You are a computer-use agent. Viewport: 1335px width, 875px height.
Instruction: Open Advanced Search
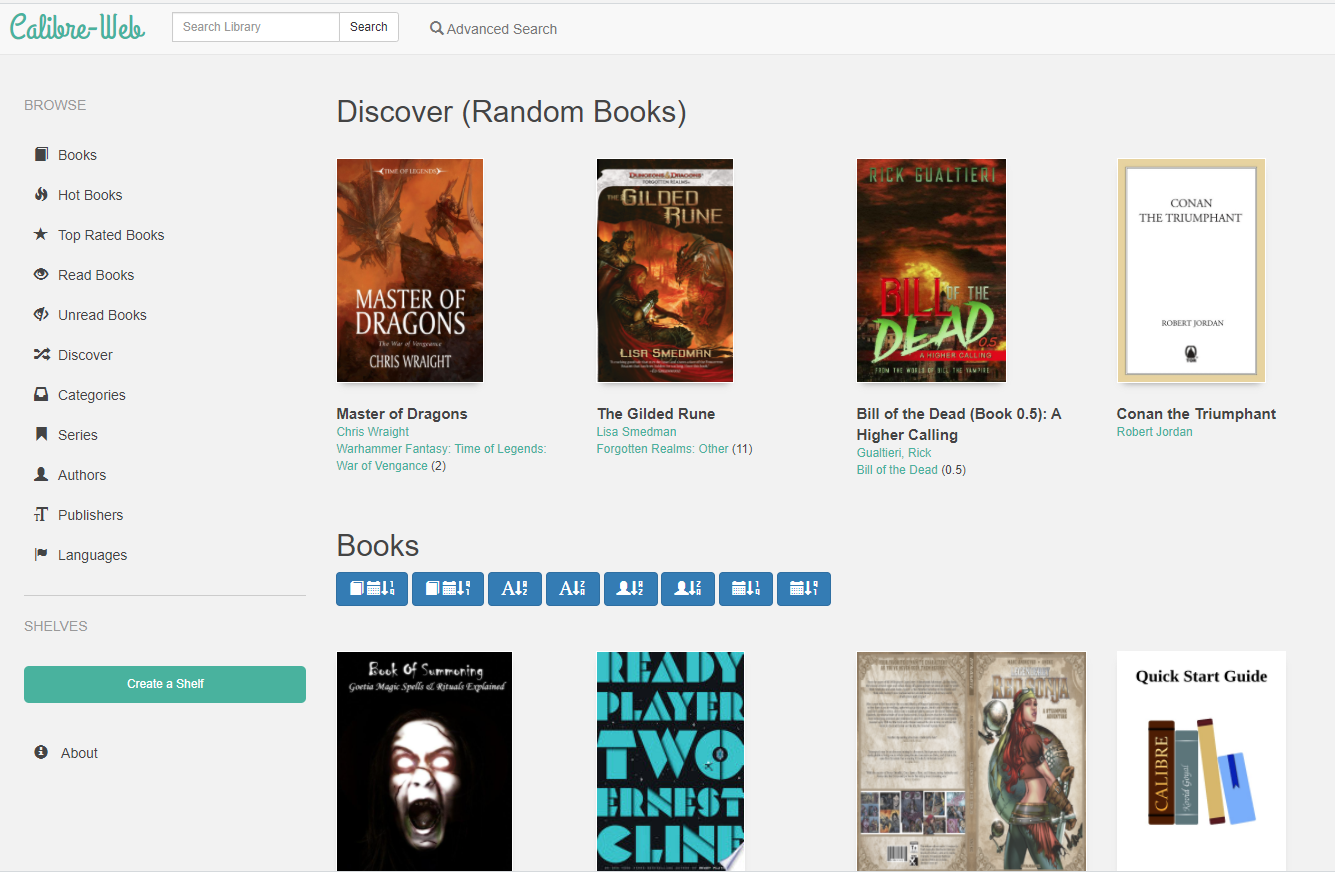pyautogui.click(x=494, y=29)
